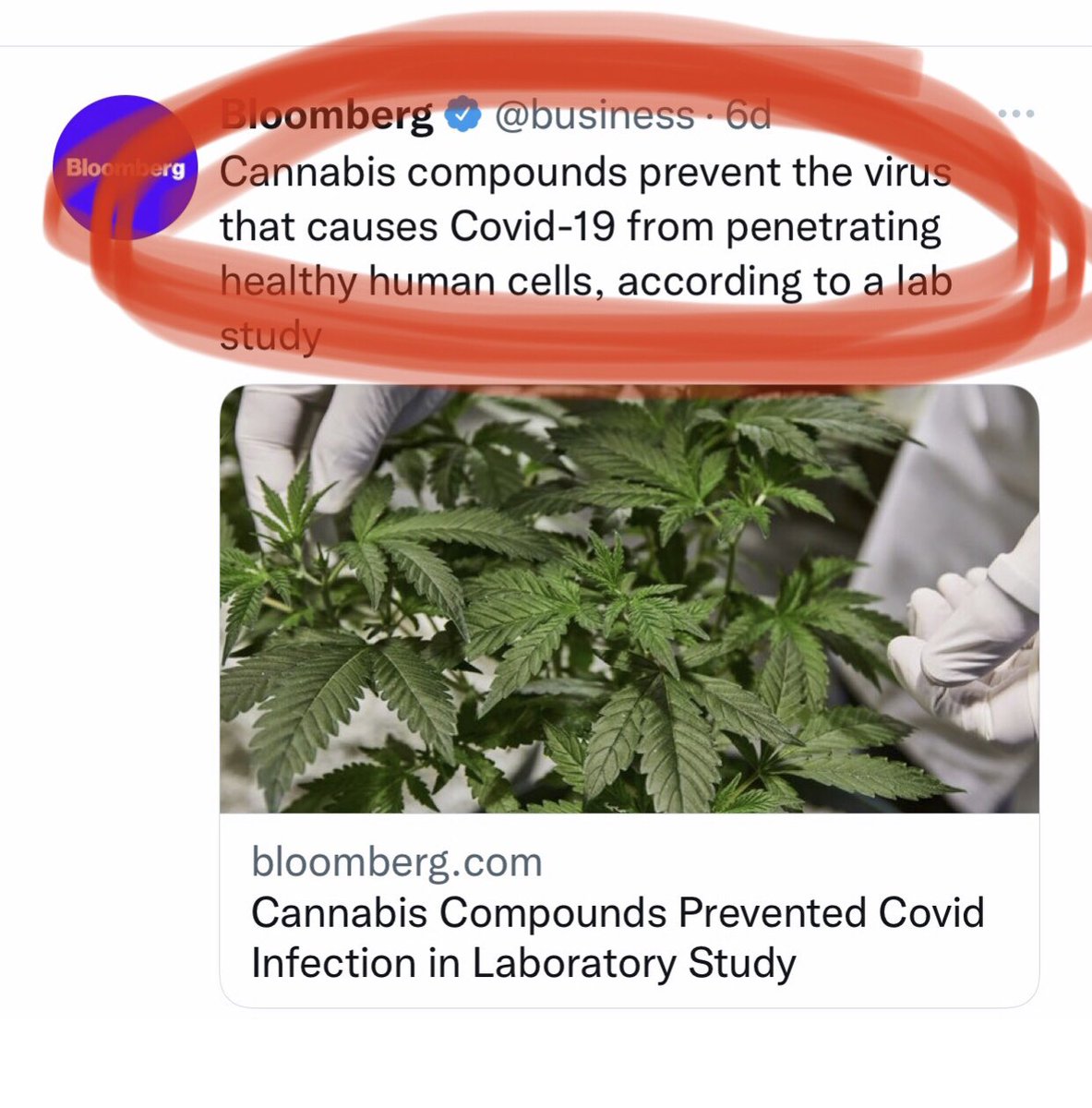
Task: Open the three-dot more options menu
Action: coord(1017,114)
